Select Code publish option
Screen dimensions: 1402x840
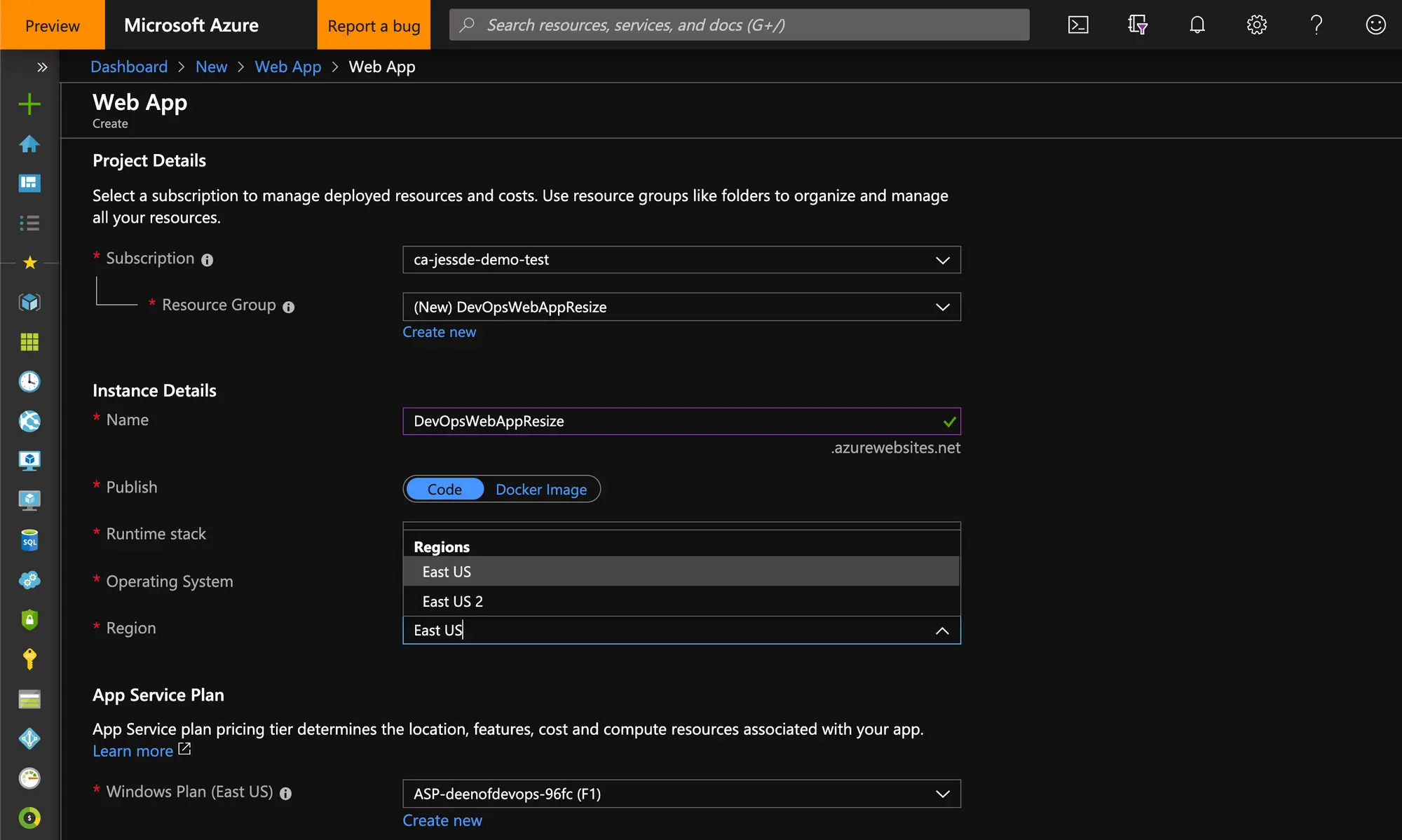point(444,489)
